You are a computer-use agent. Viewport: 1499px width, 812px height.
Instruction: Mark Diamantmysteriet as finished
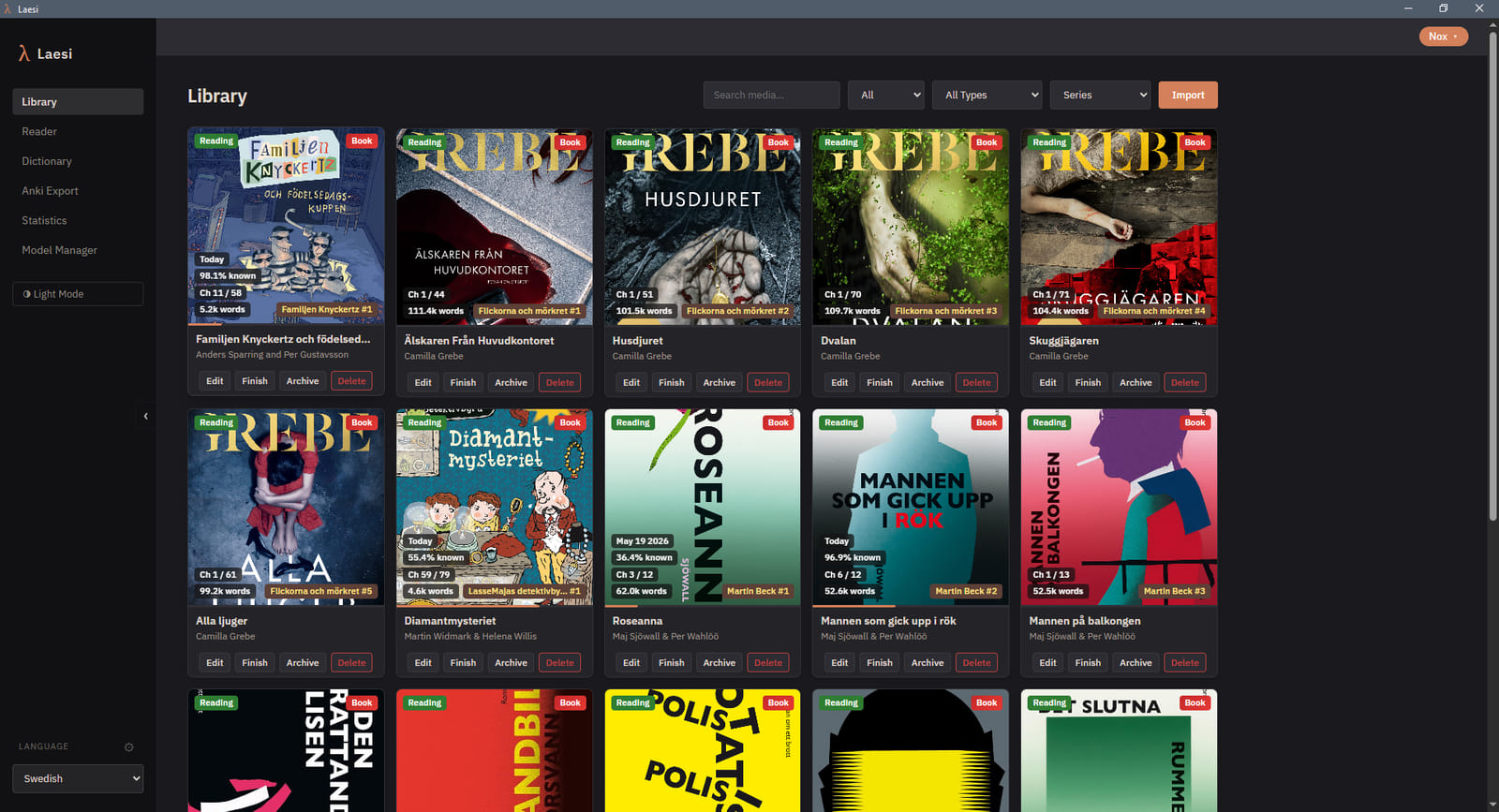coord(463,662)
